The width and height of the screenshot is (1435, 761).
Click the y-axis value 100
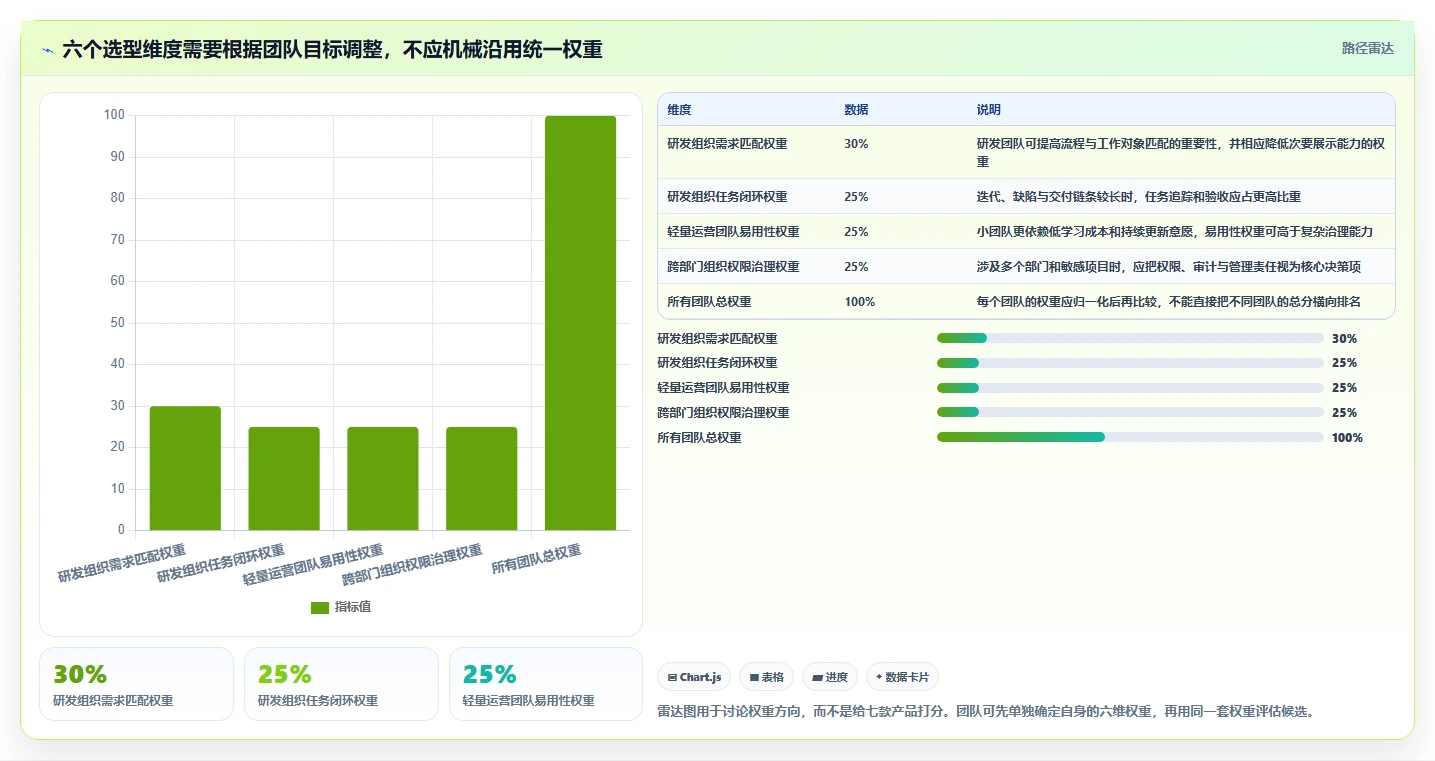point(114,115)
